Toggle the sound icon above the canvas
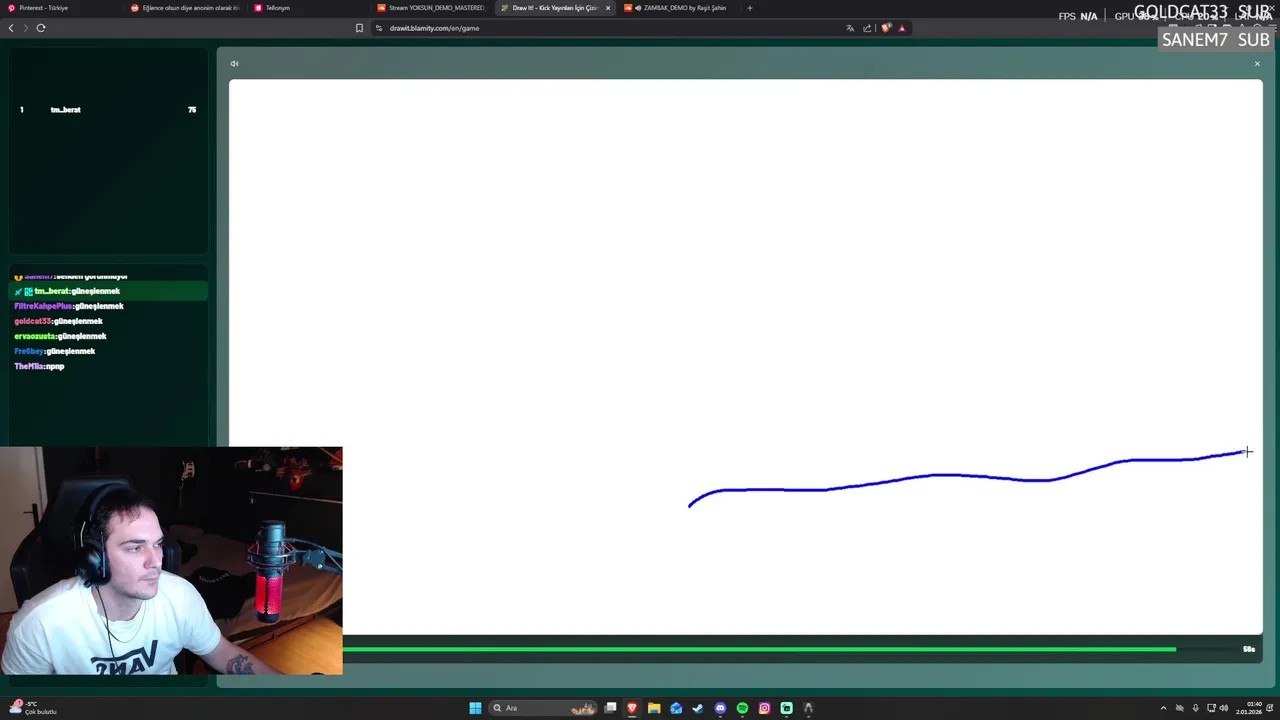The image size is (1280, 720). (x=234, y=64)
